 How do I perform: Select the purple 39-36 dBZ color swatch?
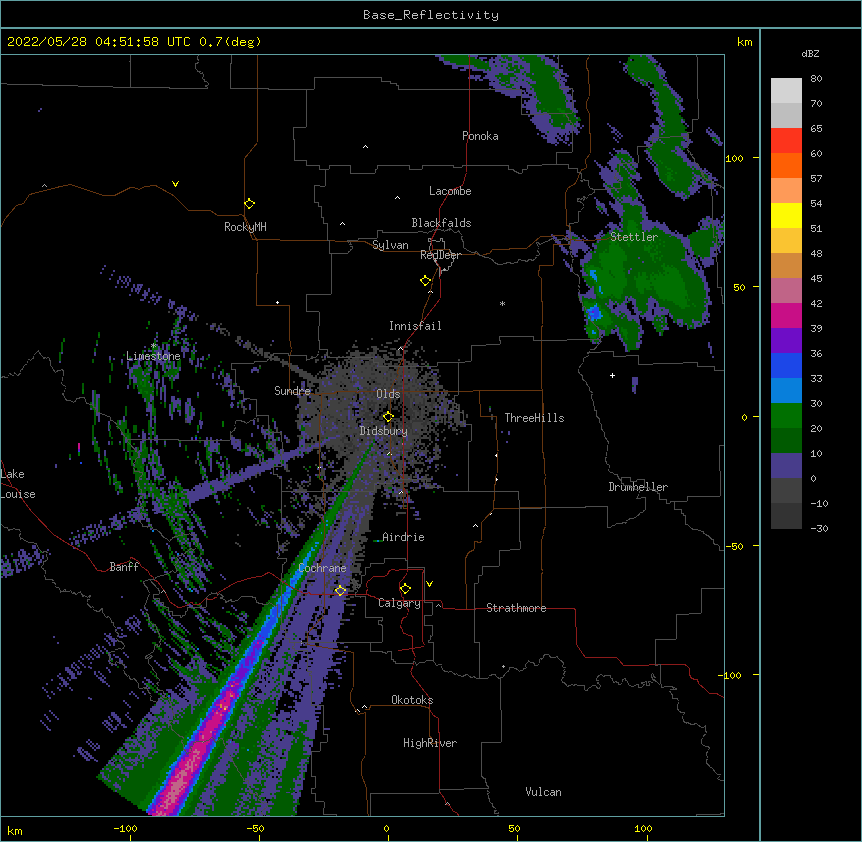(x=786, y=341)
